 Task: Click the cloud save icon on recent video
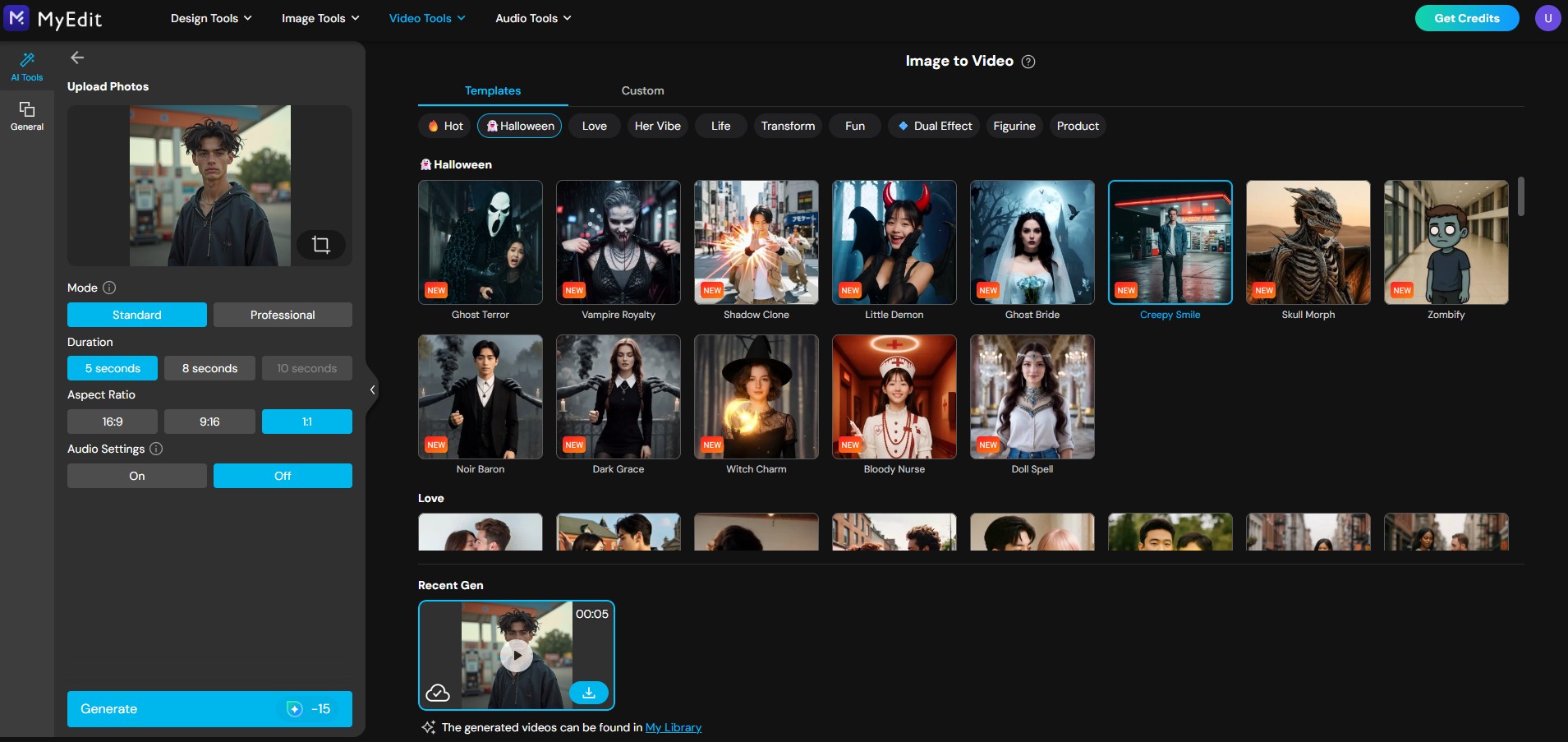[438, 693]
